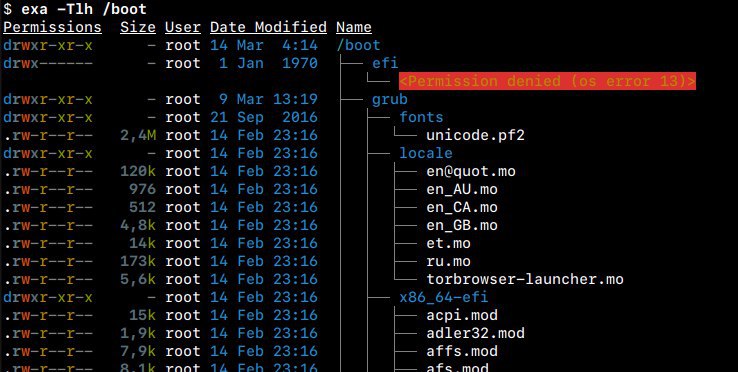Click the 512 size value for en_CA.mo
This screenshot has width=738, height=372.
click(142, 207)
